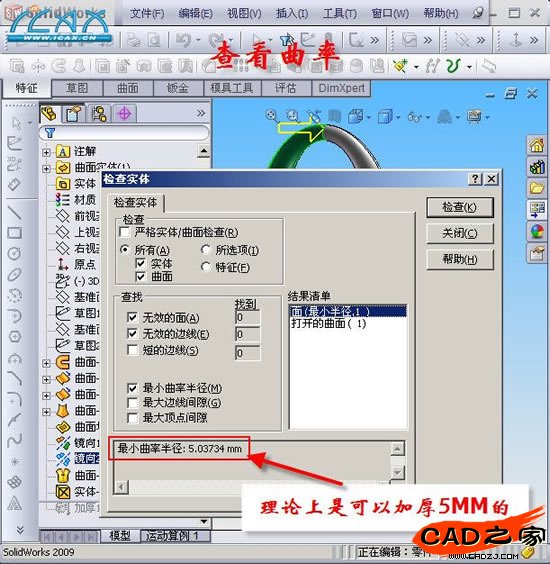The width and height of the screenshot is (550, 564).
Task: Open the ConfigurationManager tab icon
Action: 99,114
